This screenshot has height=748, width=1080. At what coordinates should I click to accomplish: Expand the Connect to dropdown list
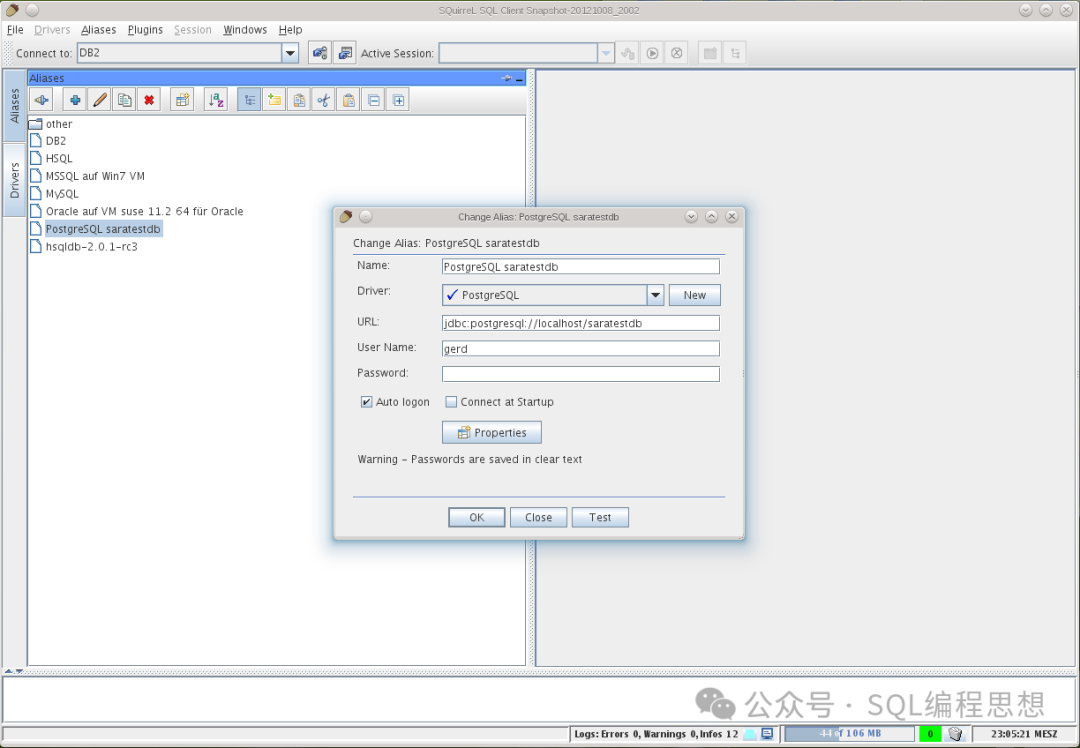290,53
